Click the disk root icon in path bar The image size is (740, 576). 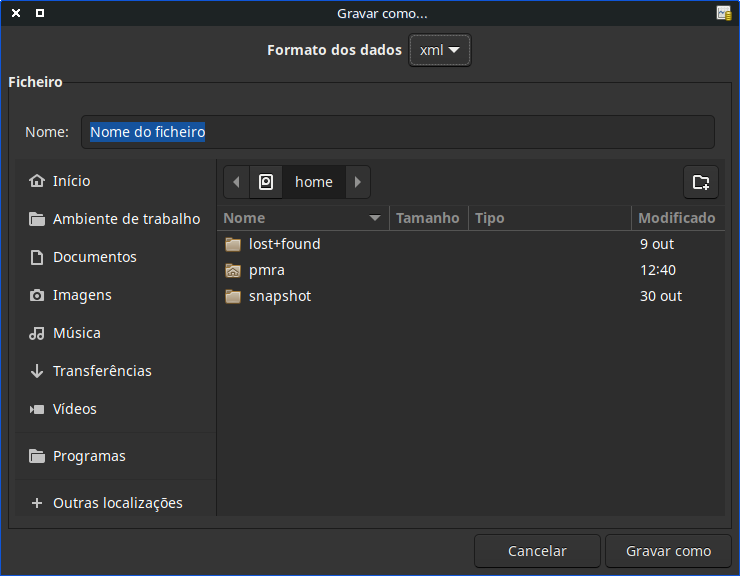point(266,182)
